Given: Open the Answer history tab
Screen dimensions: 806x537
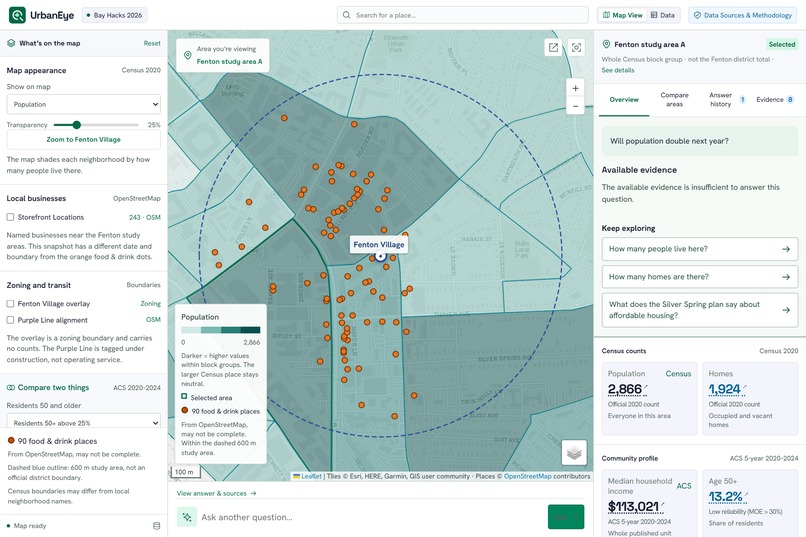Looking at the screenshot, I should (727, 100).
